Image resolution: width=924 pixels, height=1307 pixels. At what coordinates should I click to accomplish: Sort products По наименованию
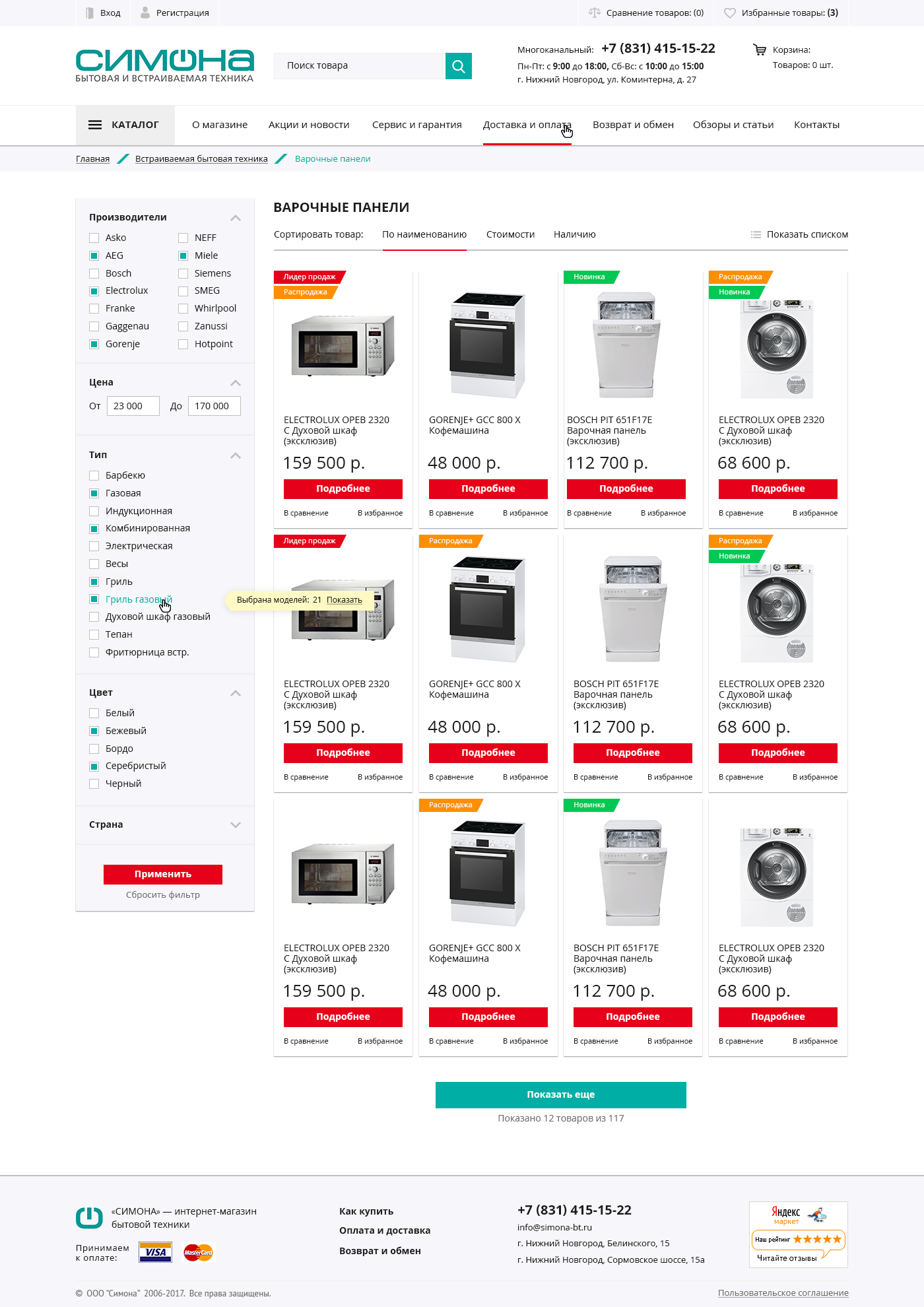(424, 234)
